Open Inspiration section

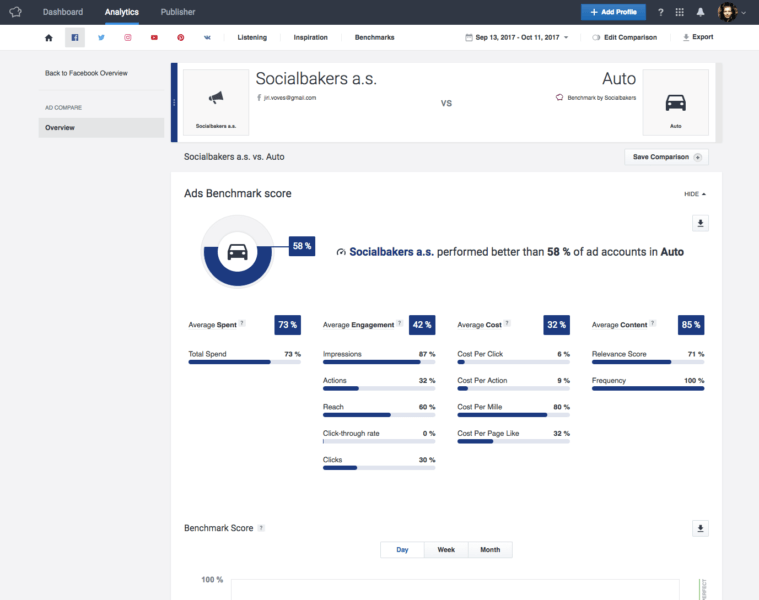[310, 37]
